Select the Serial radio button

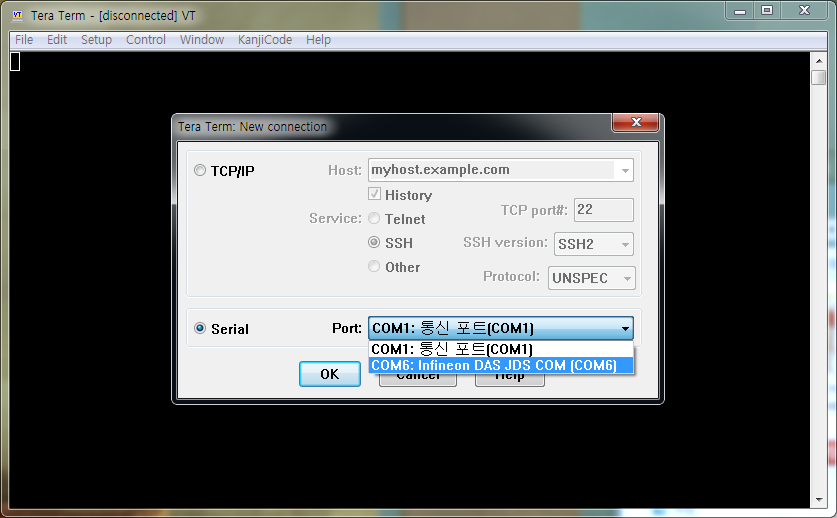[200, 328]
